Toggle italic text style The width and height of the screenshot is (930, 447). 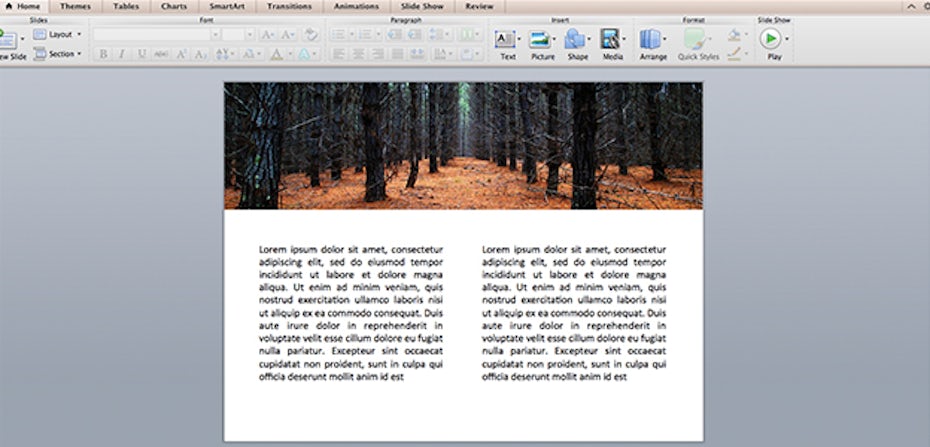click(122, 54)
